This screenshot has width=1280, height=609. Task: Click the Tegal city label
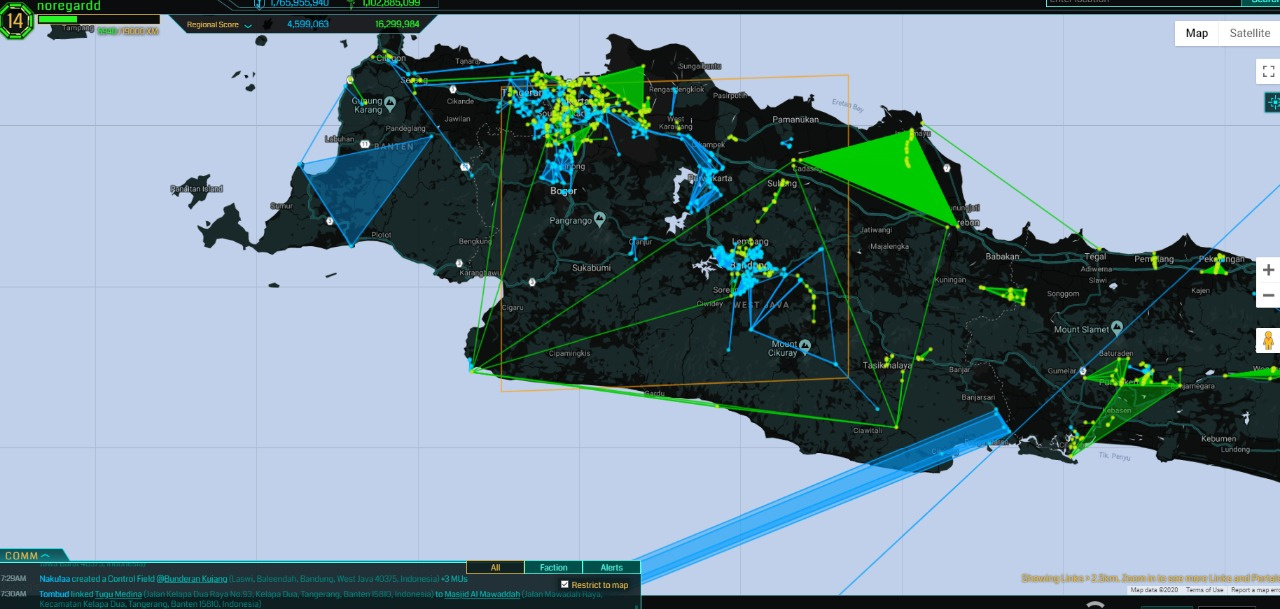pyautogui.click(x=1095, y=256)
